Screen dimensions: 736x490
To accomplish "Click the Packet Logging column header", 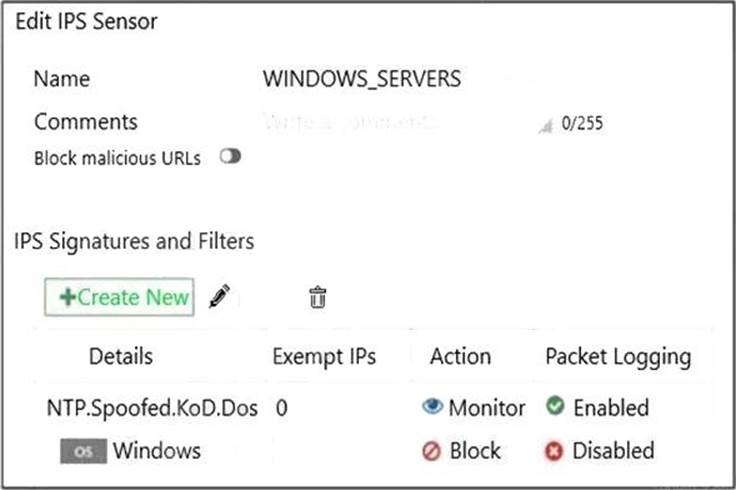I will point(618,357).
